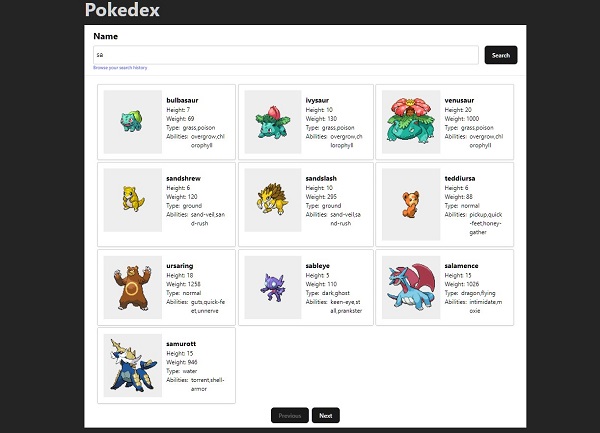Click the bulbasaur name heading
The width and height of the screenshot is (600, 433).
click(182, 100)
